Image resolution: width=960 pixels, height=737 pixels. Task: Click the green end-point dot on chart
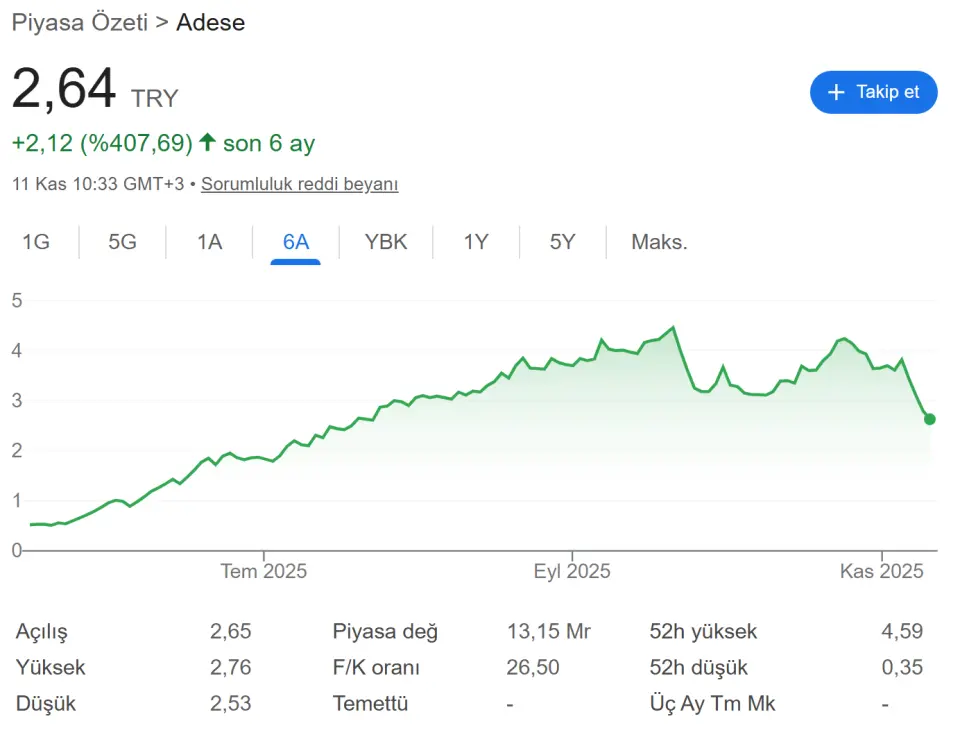(930, 419)
